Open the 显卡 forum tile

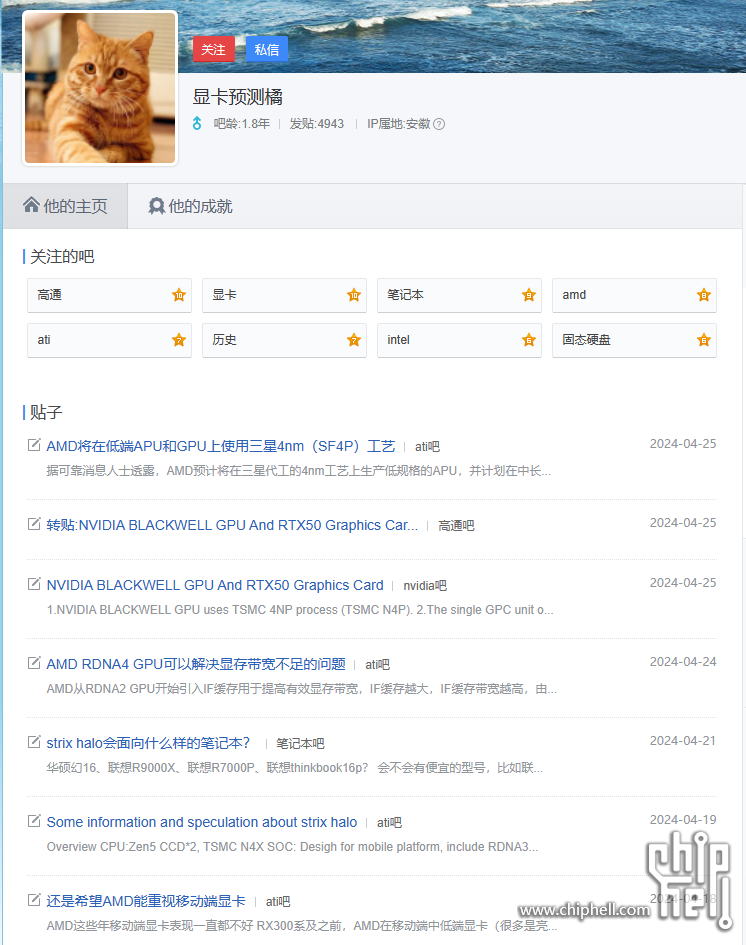tap(284, 295)
